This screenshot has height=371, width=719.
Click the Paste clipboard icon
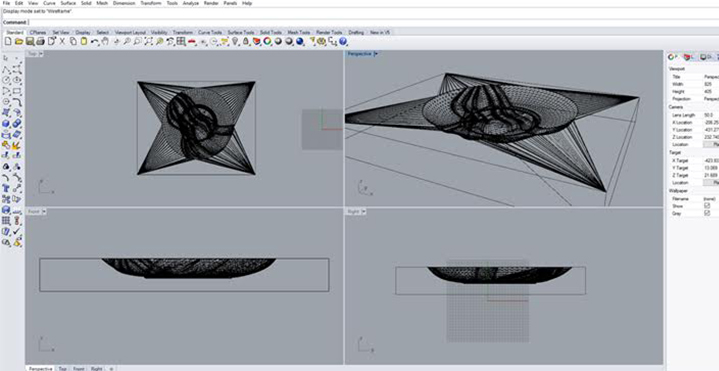[x=84, y=41]
